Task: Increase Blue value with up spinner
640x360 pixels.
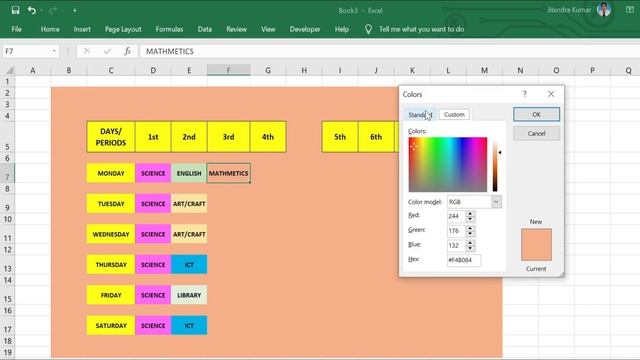Action: click(470, 243)
